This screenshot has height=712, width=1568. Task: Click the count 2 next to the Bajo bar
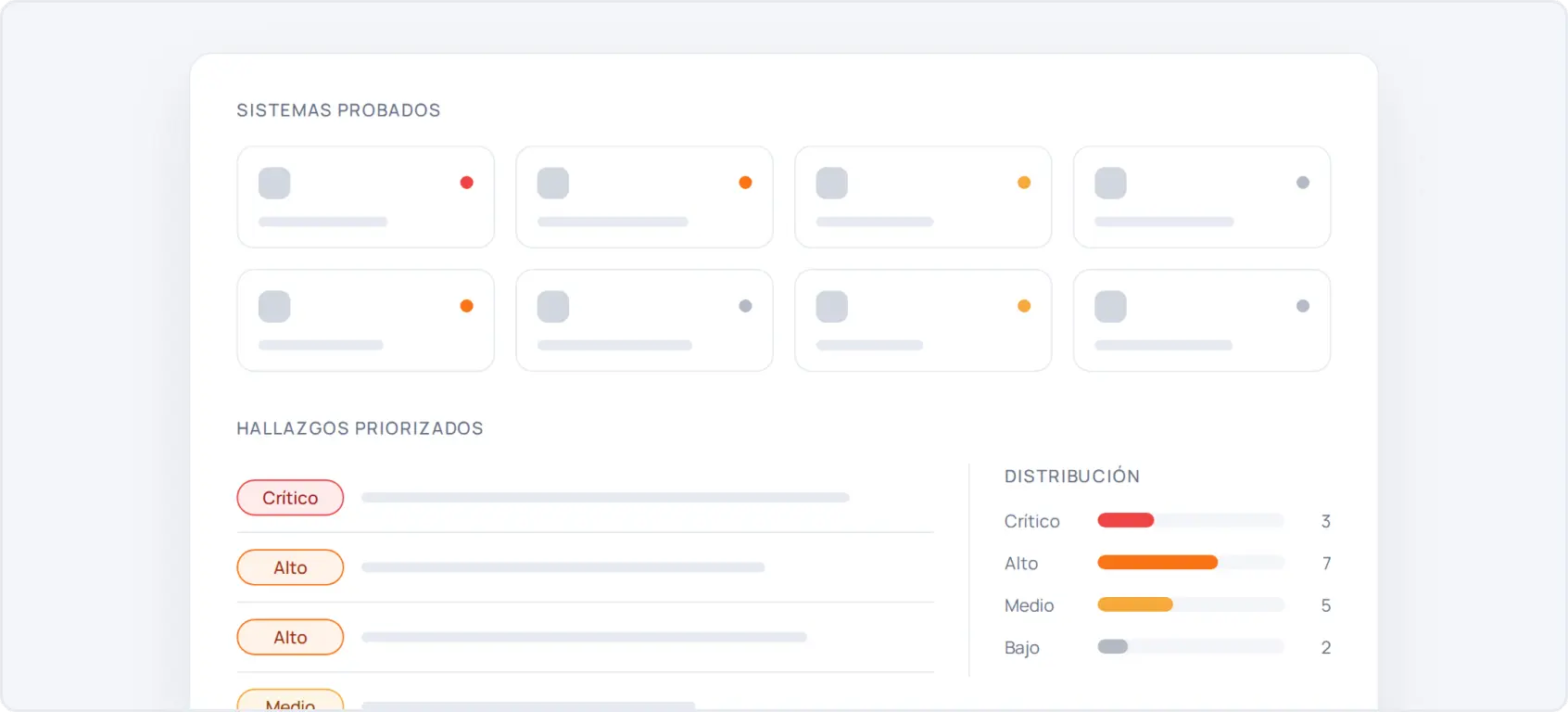coord(1326,647)
